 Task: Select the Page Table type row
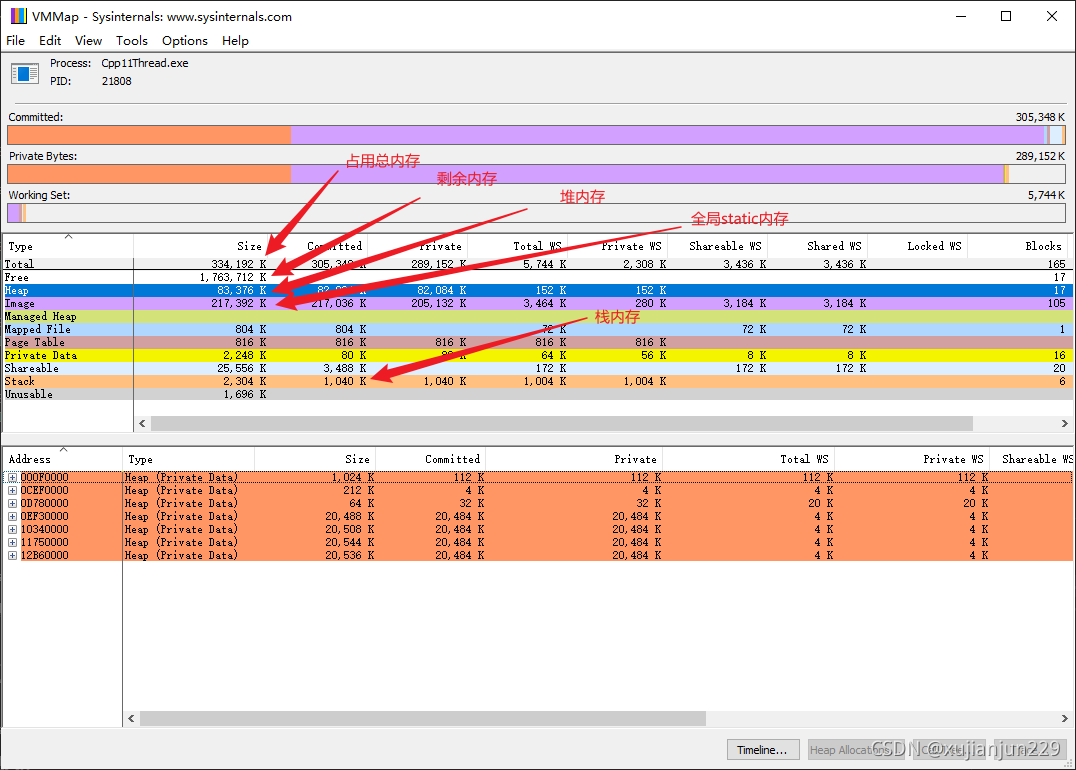coord(537,342)
